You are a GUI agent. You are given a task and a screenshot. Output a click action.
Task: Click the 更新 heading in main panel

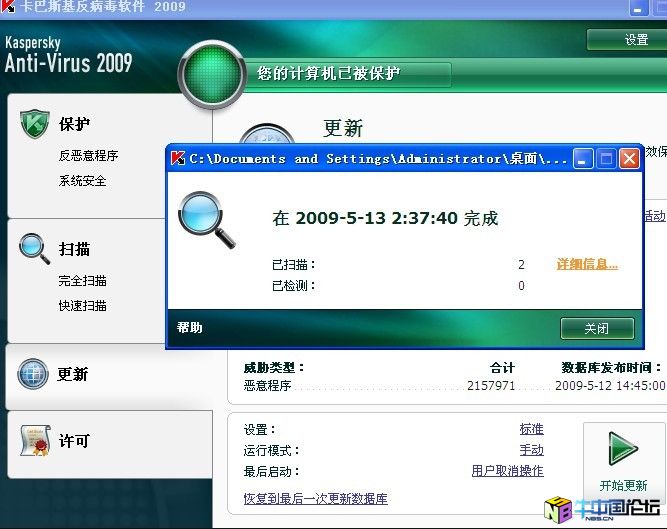(x=343, y=128)
